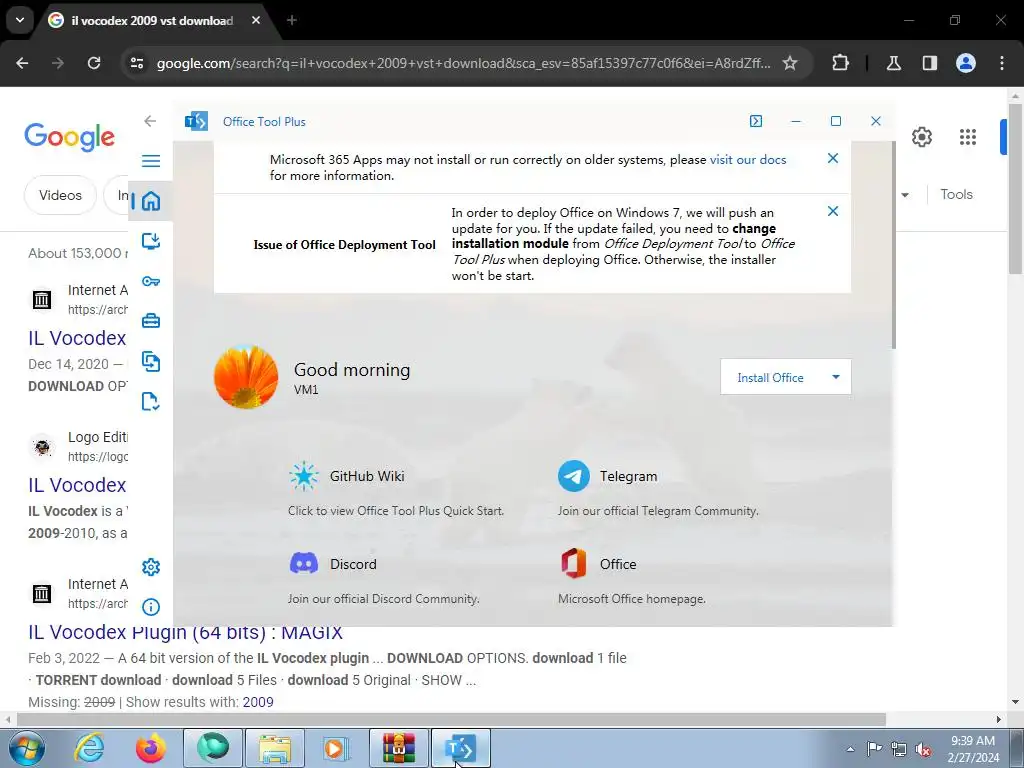This screenshot has width=1024, height=768.
Task: Go back in Chrome browser
Action: [22, 63]
